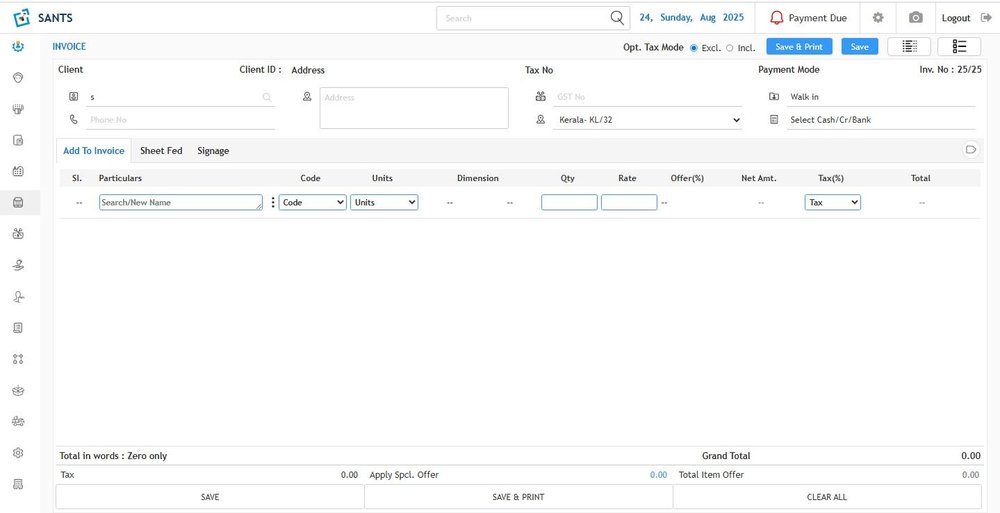
Task: Click the INVOICE page heading
Action: [x=69, y=47]
